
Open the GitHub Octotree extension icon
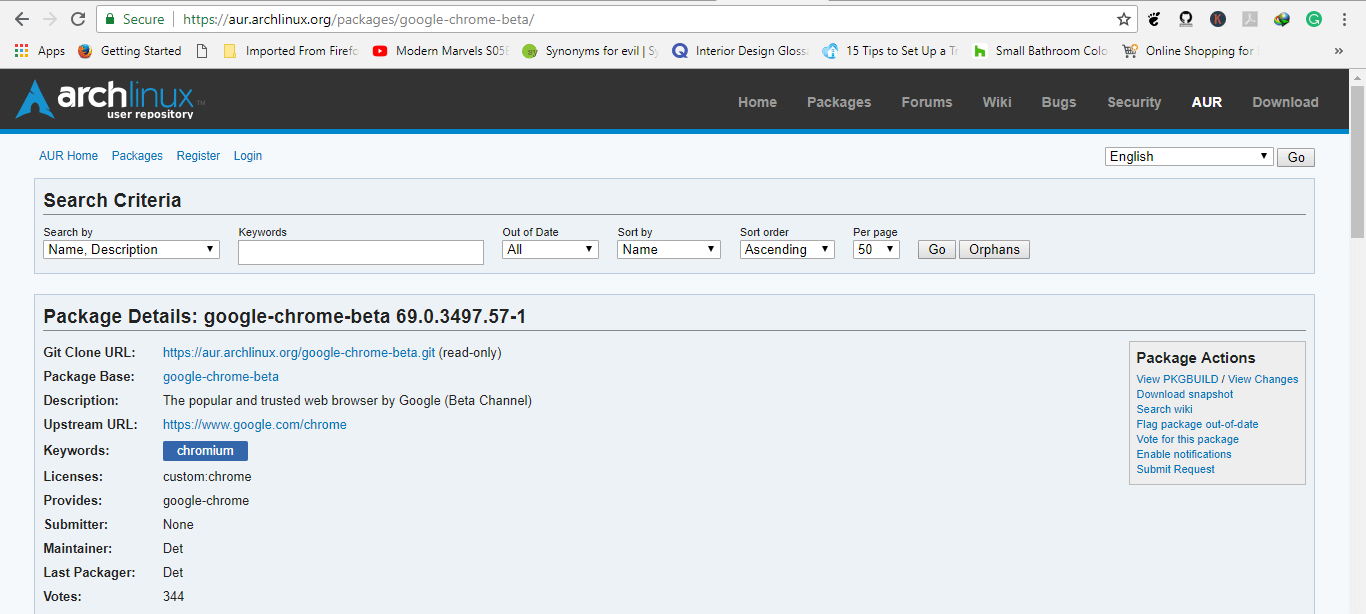coord(1185,19)
